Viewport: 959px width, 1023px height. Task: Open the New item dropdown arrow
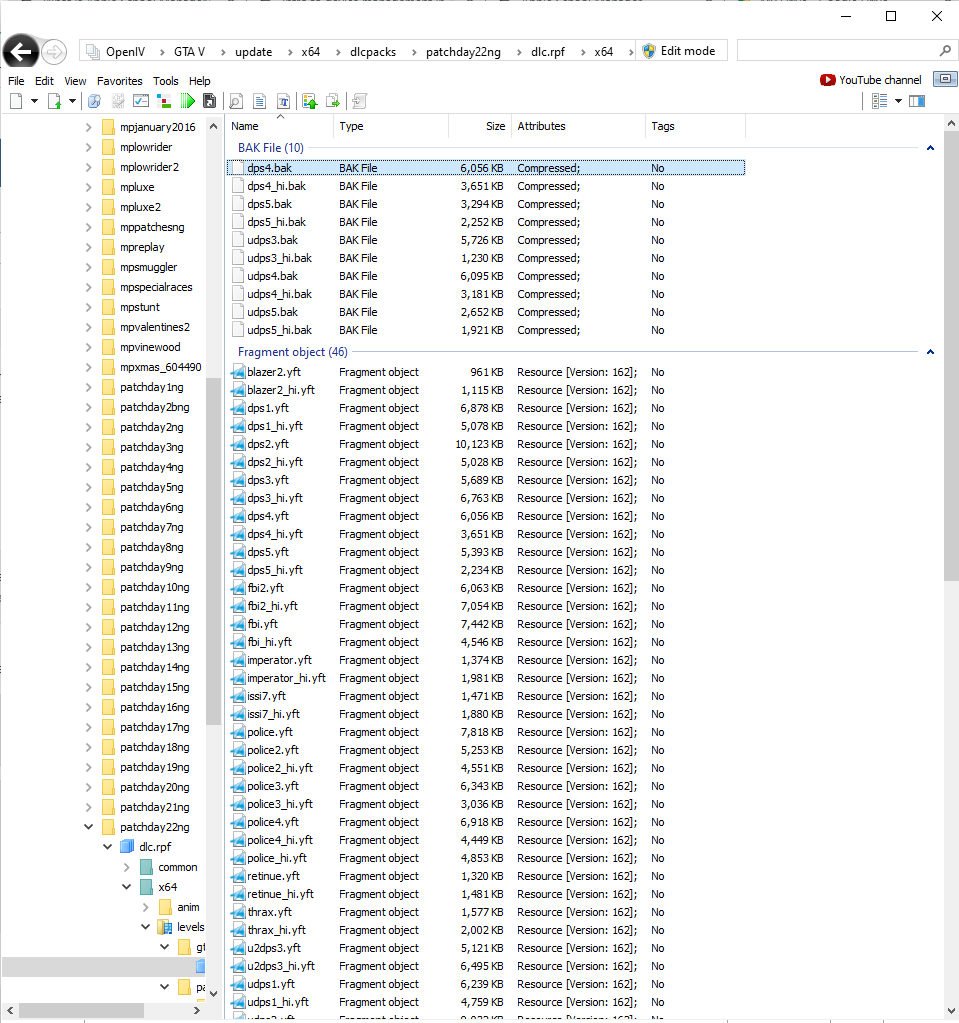coord(34,101)
